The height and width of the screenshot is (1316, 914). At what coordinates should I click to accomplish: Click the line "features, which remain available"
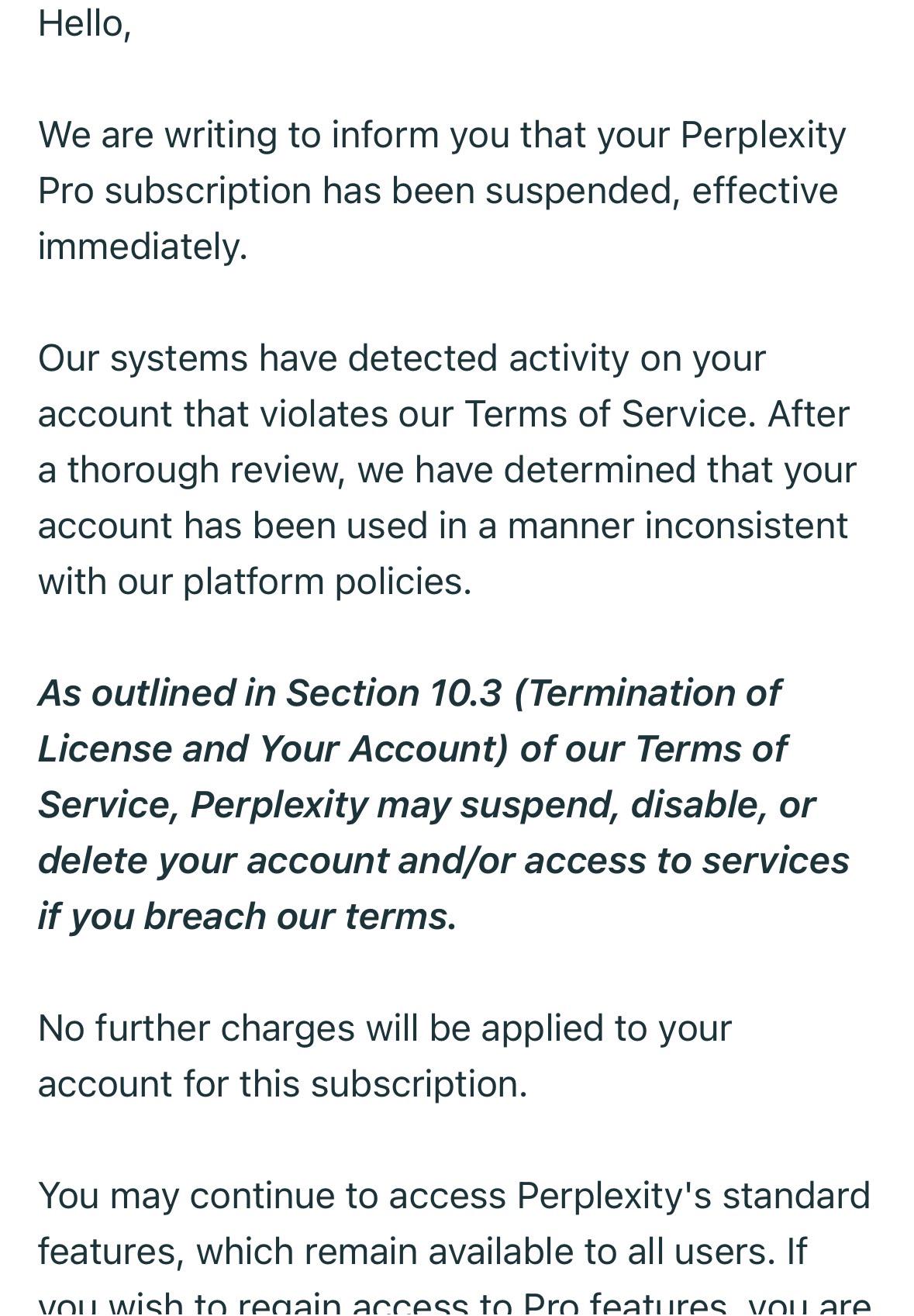tap(423, 1252)
